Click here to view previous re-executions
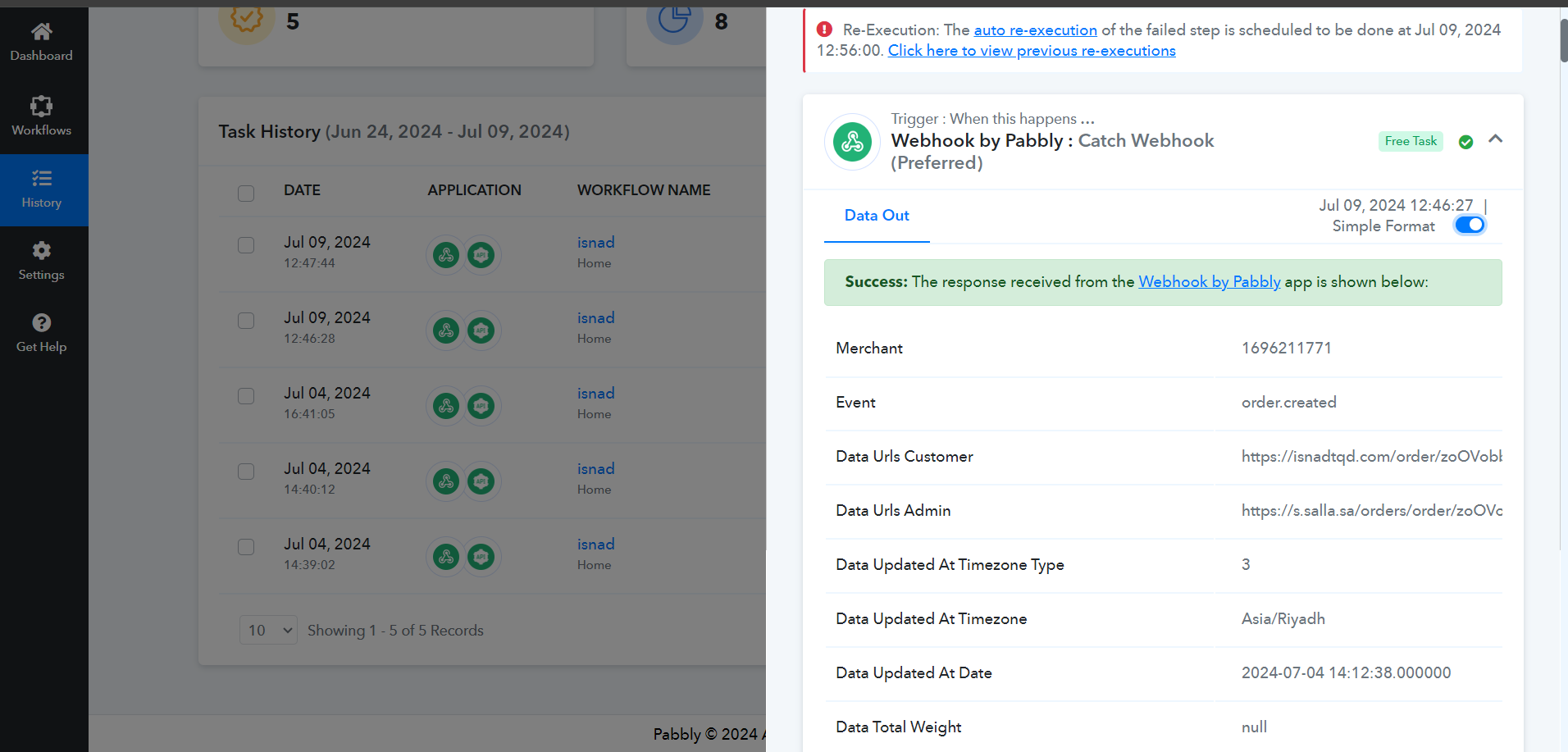 click(x=1032, y=50)
